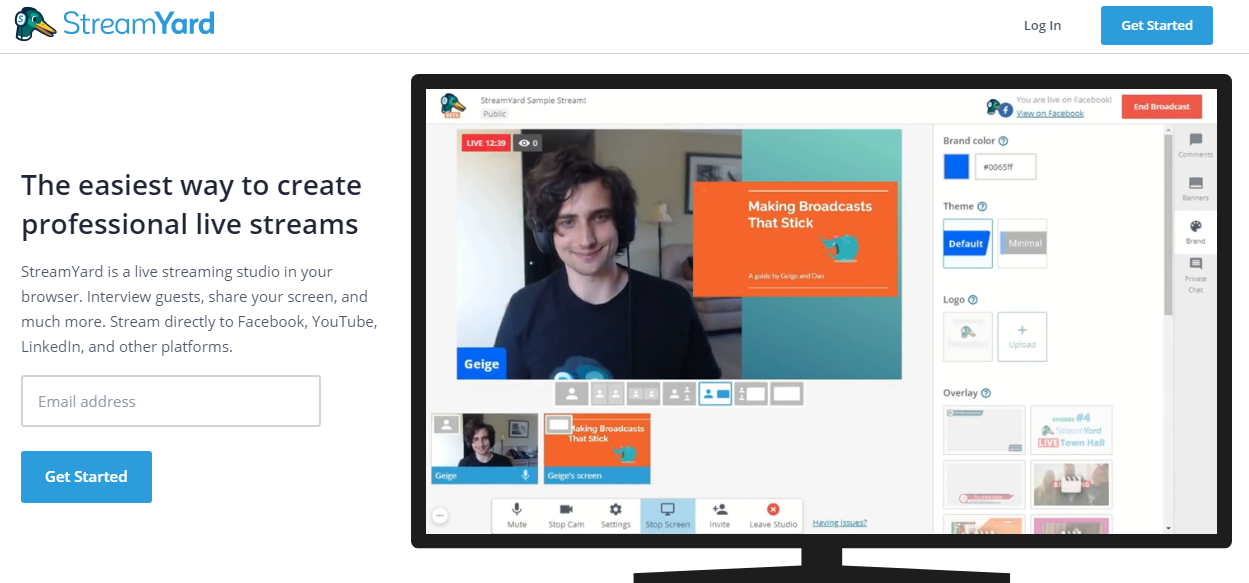
Task: Click the help icon beside Overlay
Action: pos(986,393)
